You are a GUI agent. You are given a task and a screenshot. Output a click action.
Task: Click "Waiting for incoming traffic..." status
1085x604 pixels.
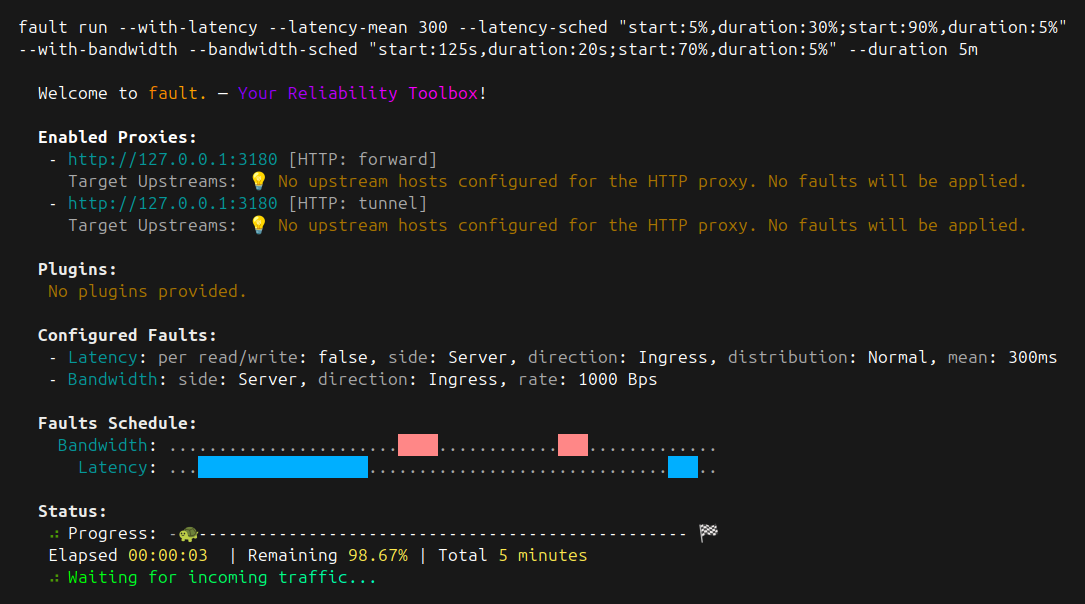[222, 578]
